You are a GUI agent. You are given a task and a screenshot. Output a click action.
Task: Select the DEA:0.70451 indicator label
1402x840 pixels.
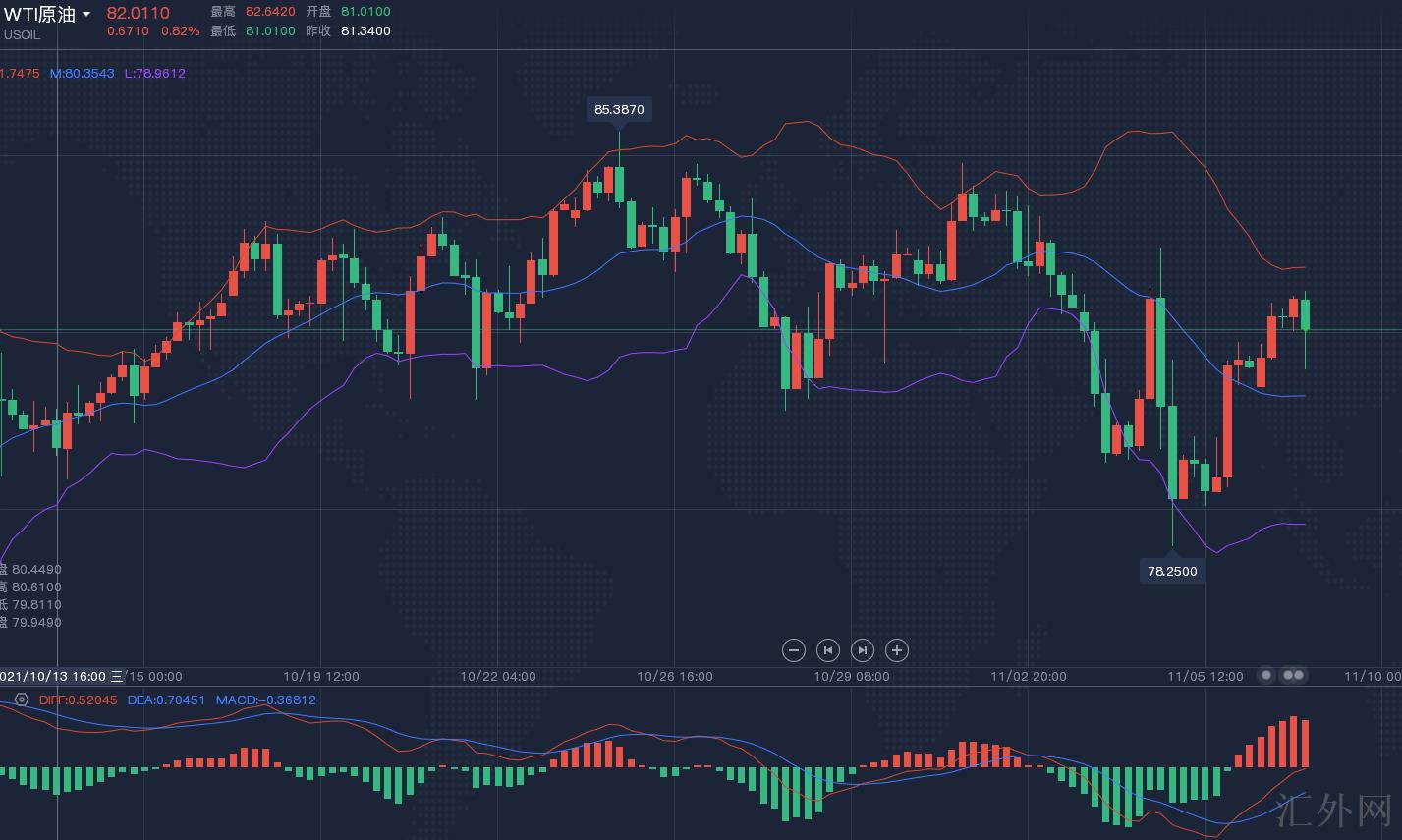[166, 700]
